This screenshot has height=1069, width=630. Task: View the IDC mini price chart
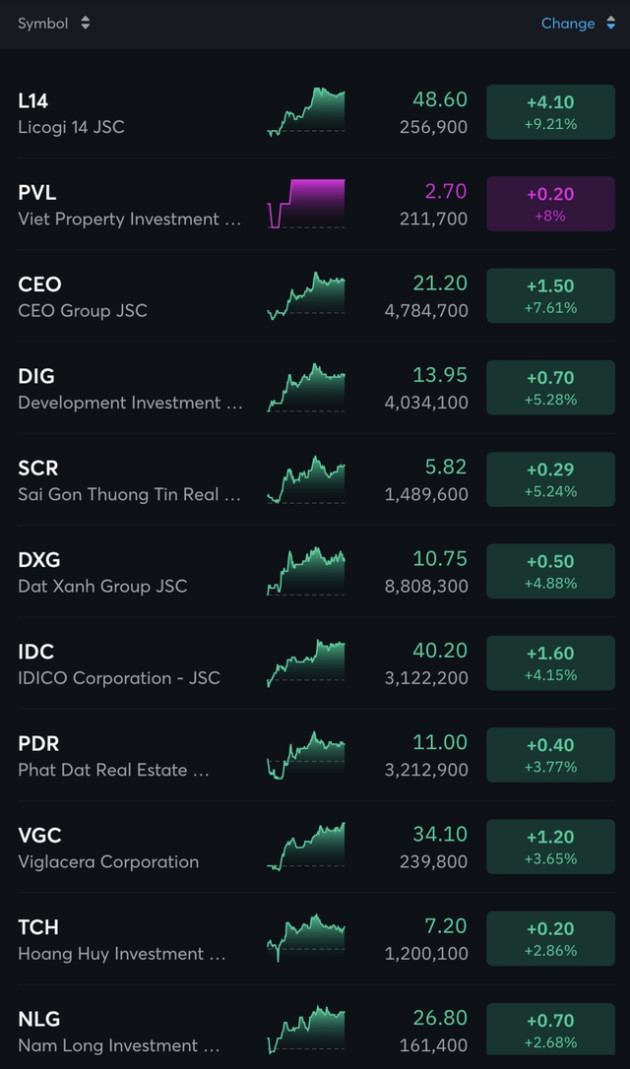pos(306,663)
